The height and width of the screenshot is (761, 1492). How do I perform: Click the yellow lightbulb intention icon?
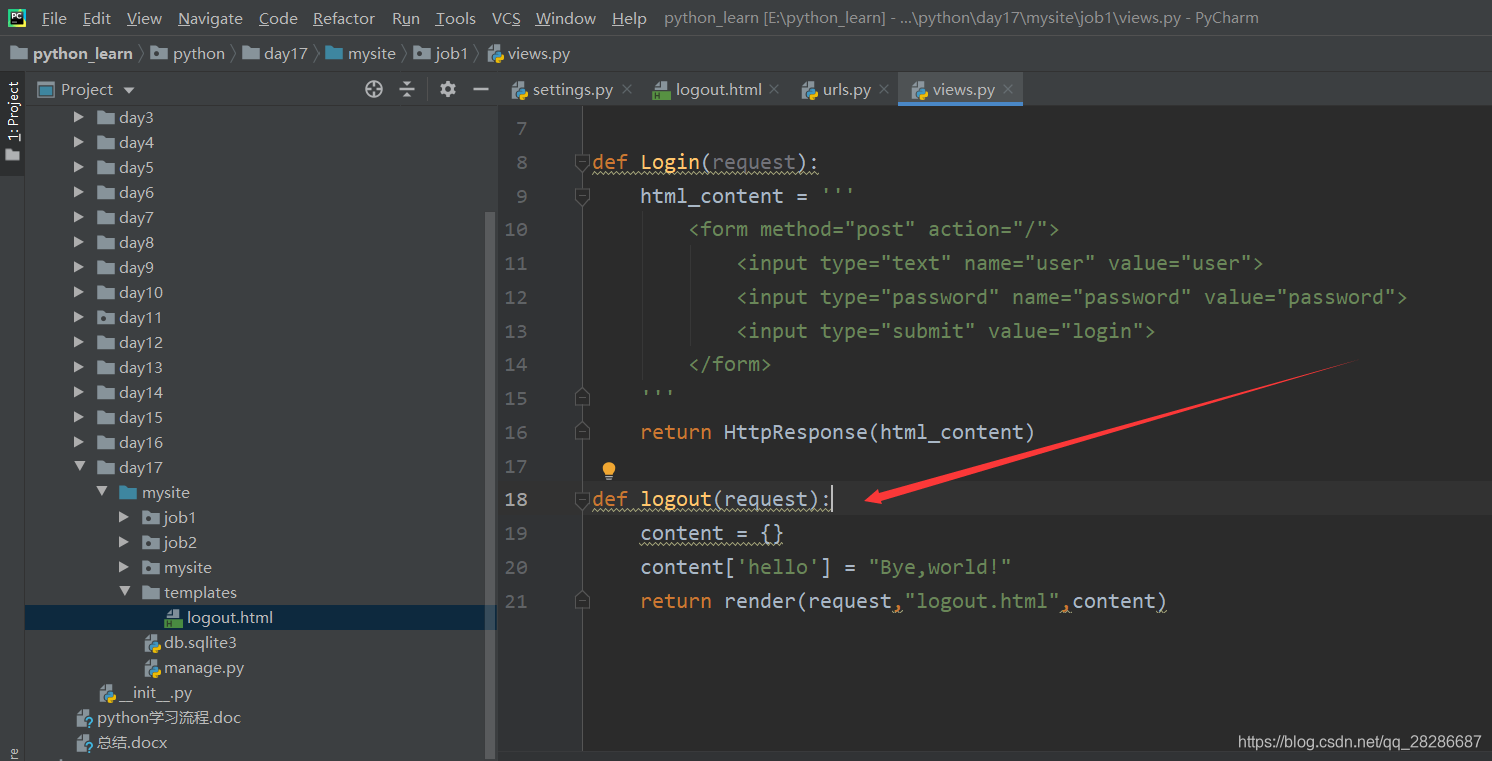tap(608, 470)
